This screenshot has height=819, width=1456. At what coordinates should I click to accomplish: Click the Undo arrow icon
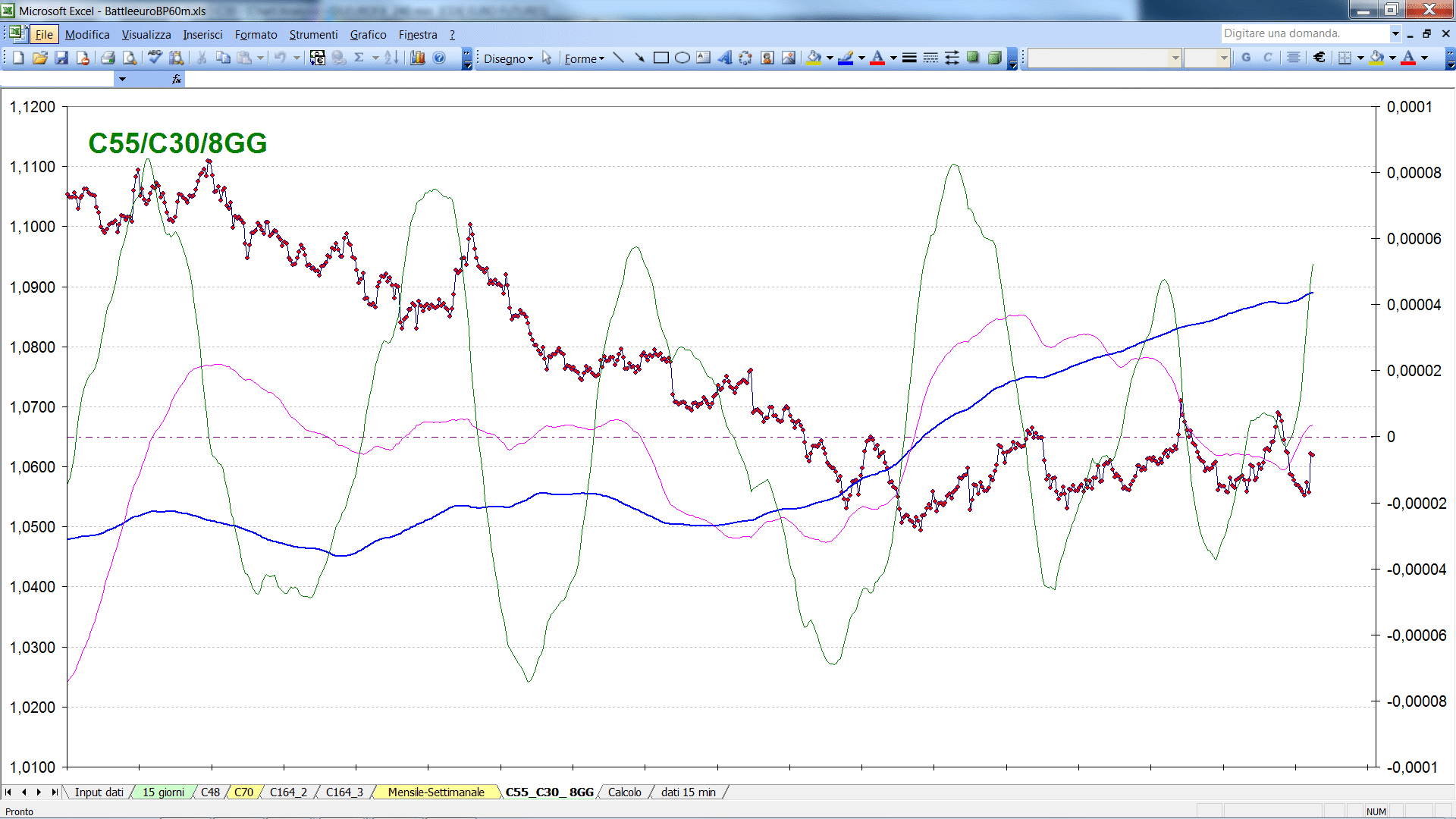coord(281,58)
